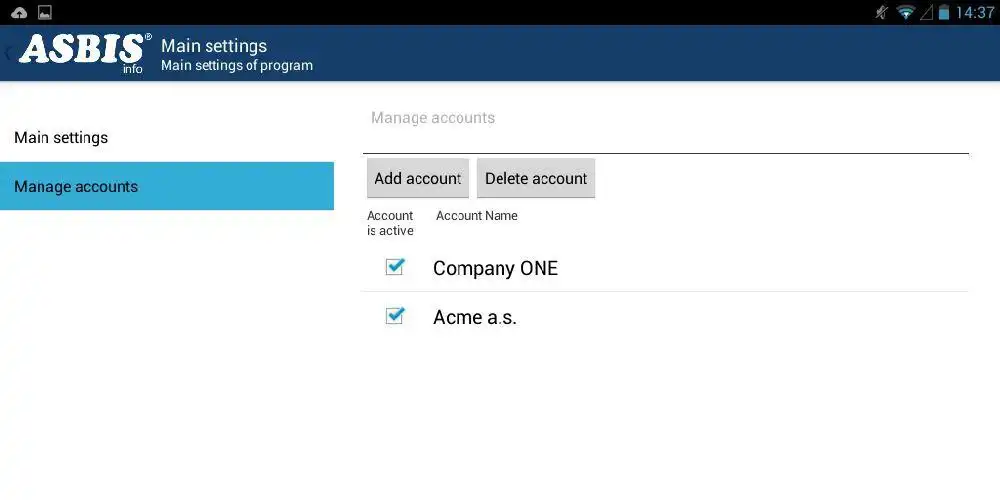Open the cloud upload notification icon
This screenshot has height=500, width=1000.
point(19,12)
